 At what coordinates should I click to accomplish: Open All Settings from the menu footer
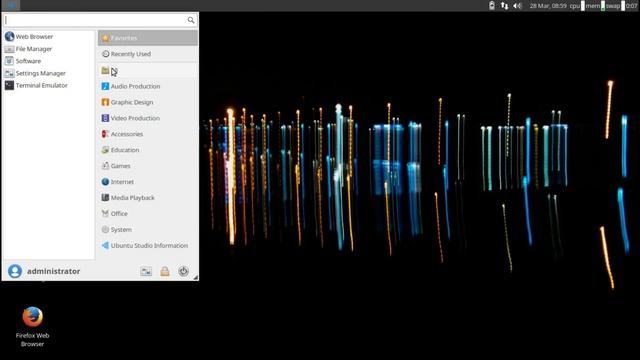pos(146,271)
